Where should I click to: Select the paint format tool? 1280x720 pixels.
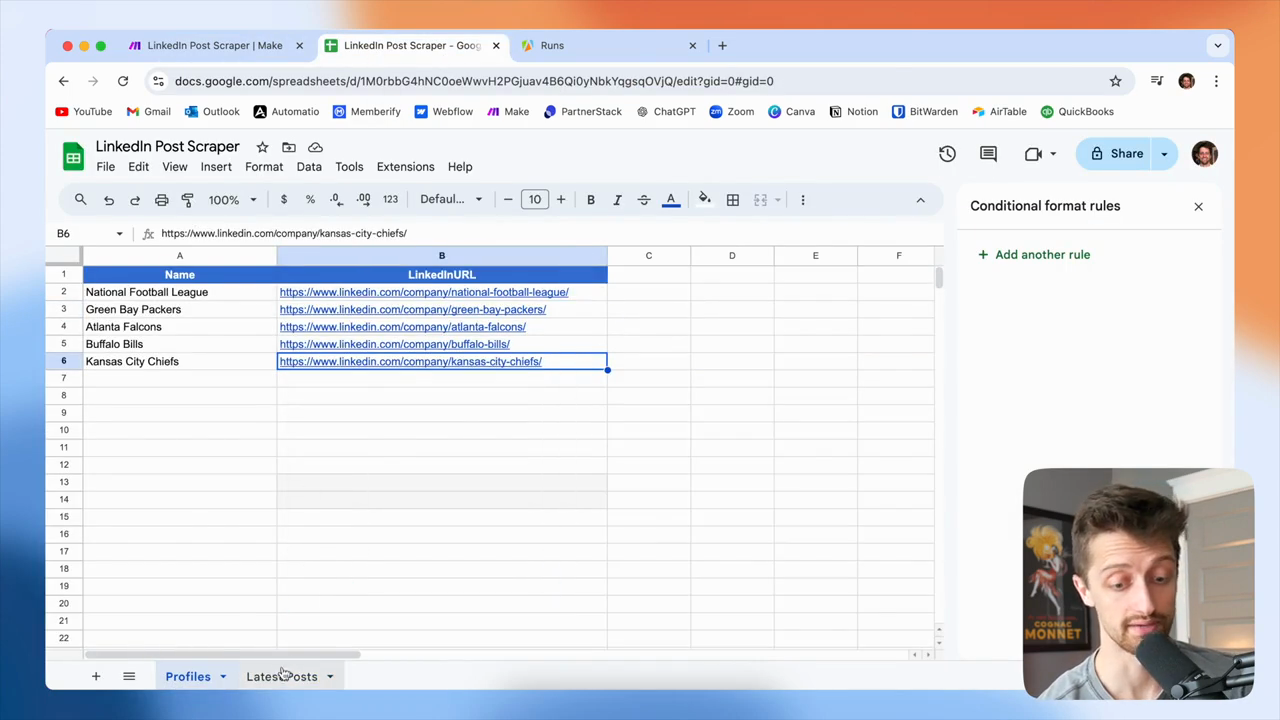(187, 200)
